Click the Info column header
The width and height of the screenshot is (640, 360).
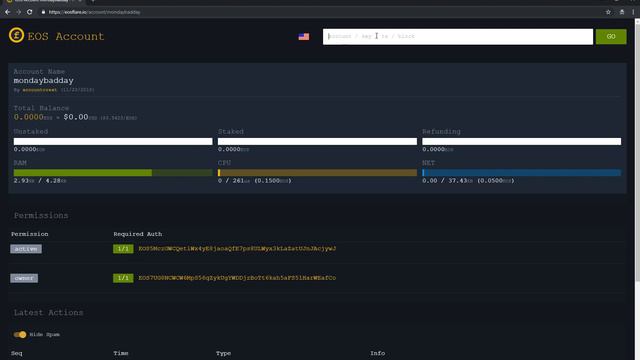378,353
